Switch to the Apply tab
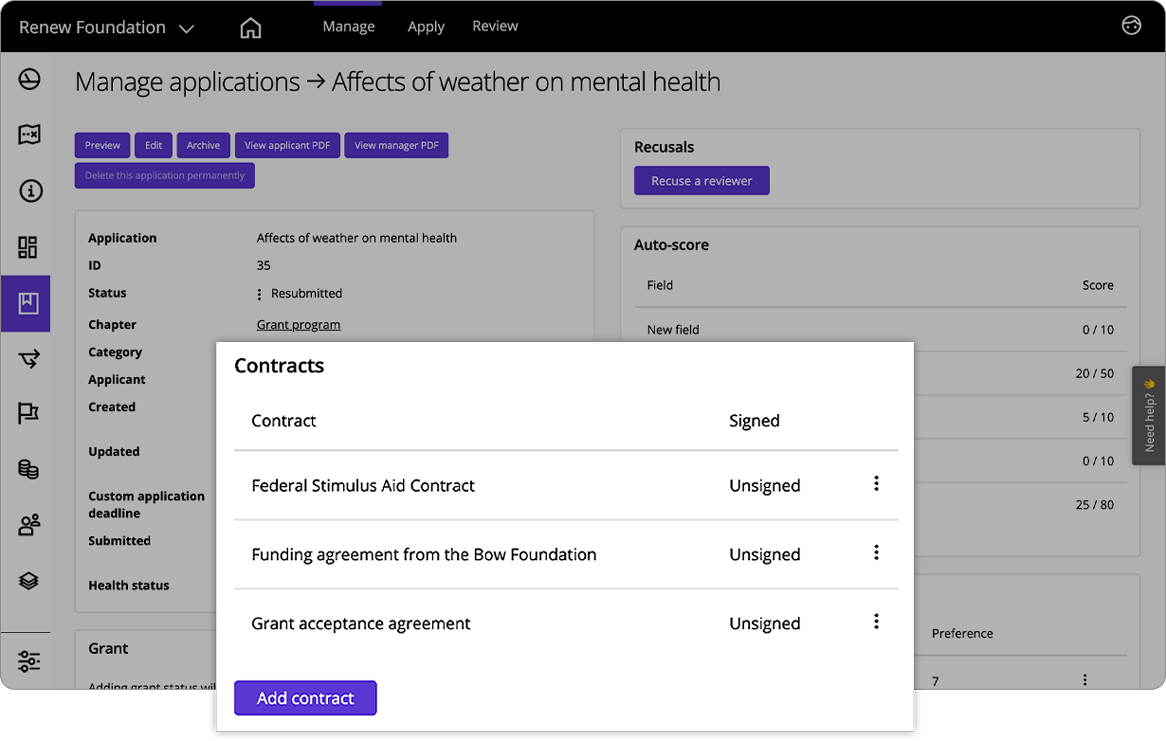1166x741 pixels. pos(425,27)
